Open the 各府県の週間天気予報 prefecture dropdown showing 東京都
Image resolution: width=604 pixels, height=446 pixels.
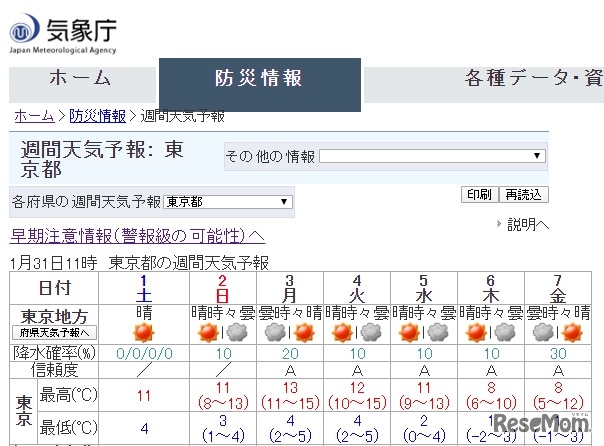pos(228,202)
